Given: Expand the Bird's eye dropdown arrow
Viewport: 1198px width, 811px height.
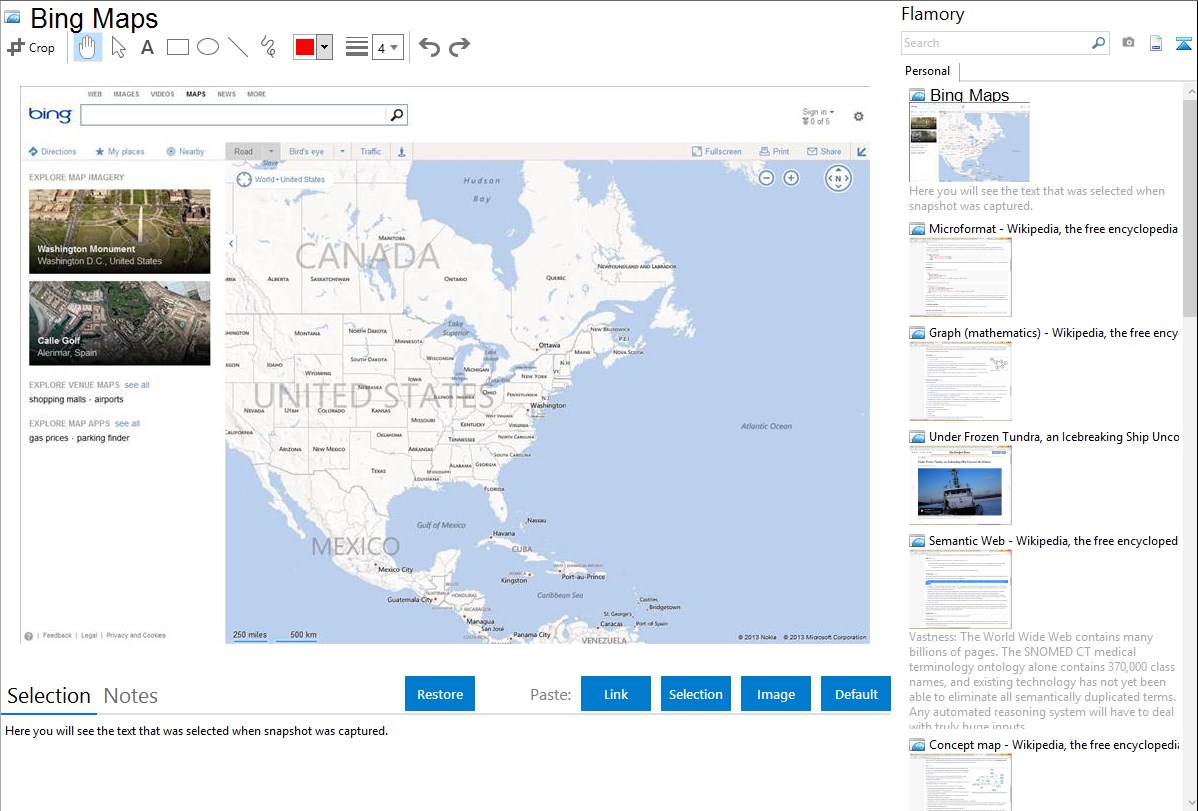Looking at the screenshot, I should [342, 151].
